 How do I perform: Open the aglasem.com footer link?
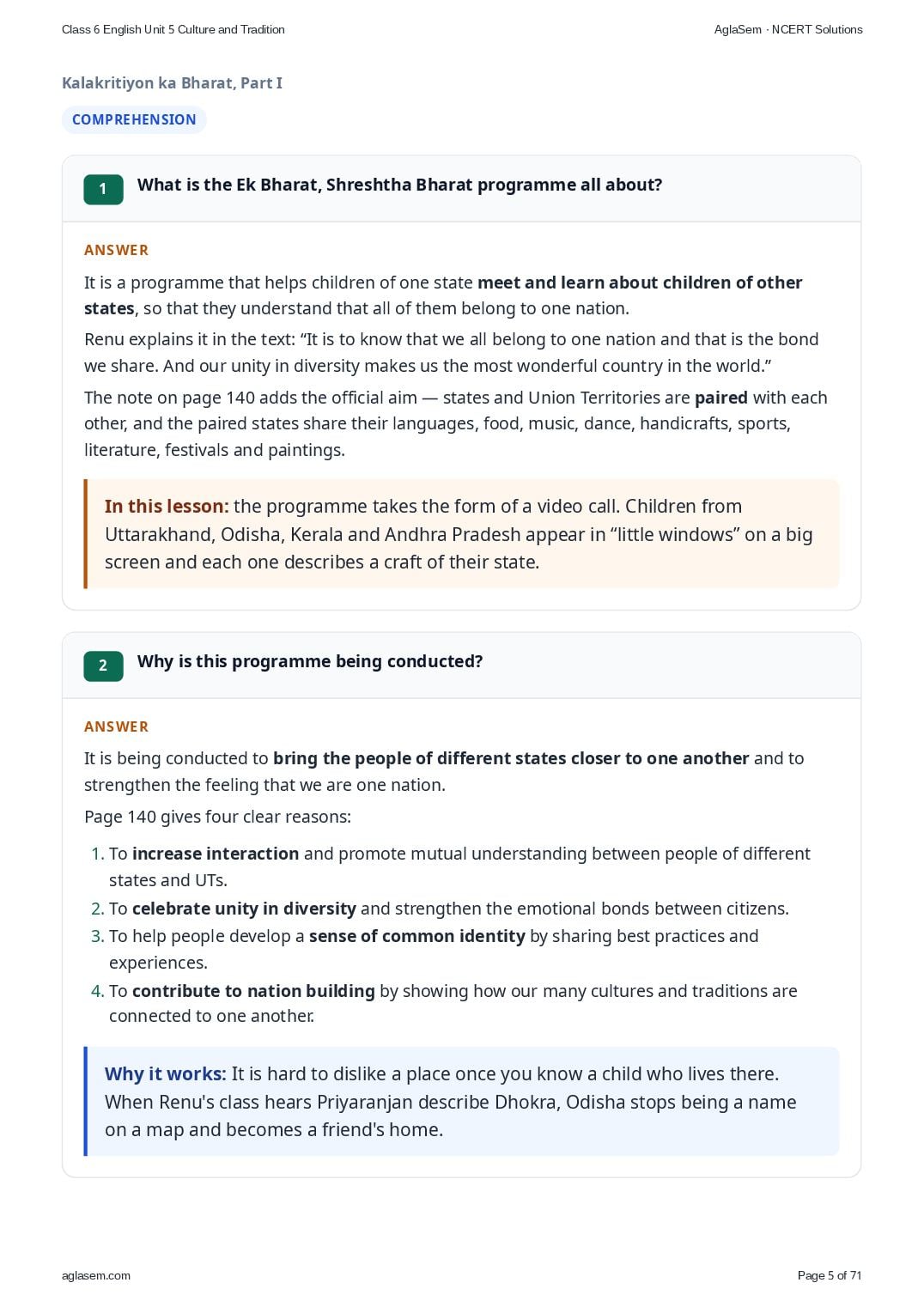96,1275
